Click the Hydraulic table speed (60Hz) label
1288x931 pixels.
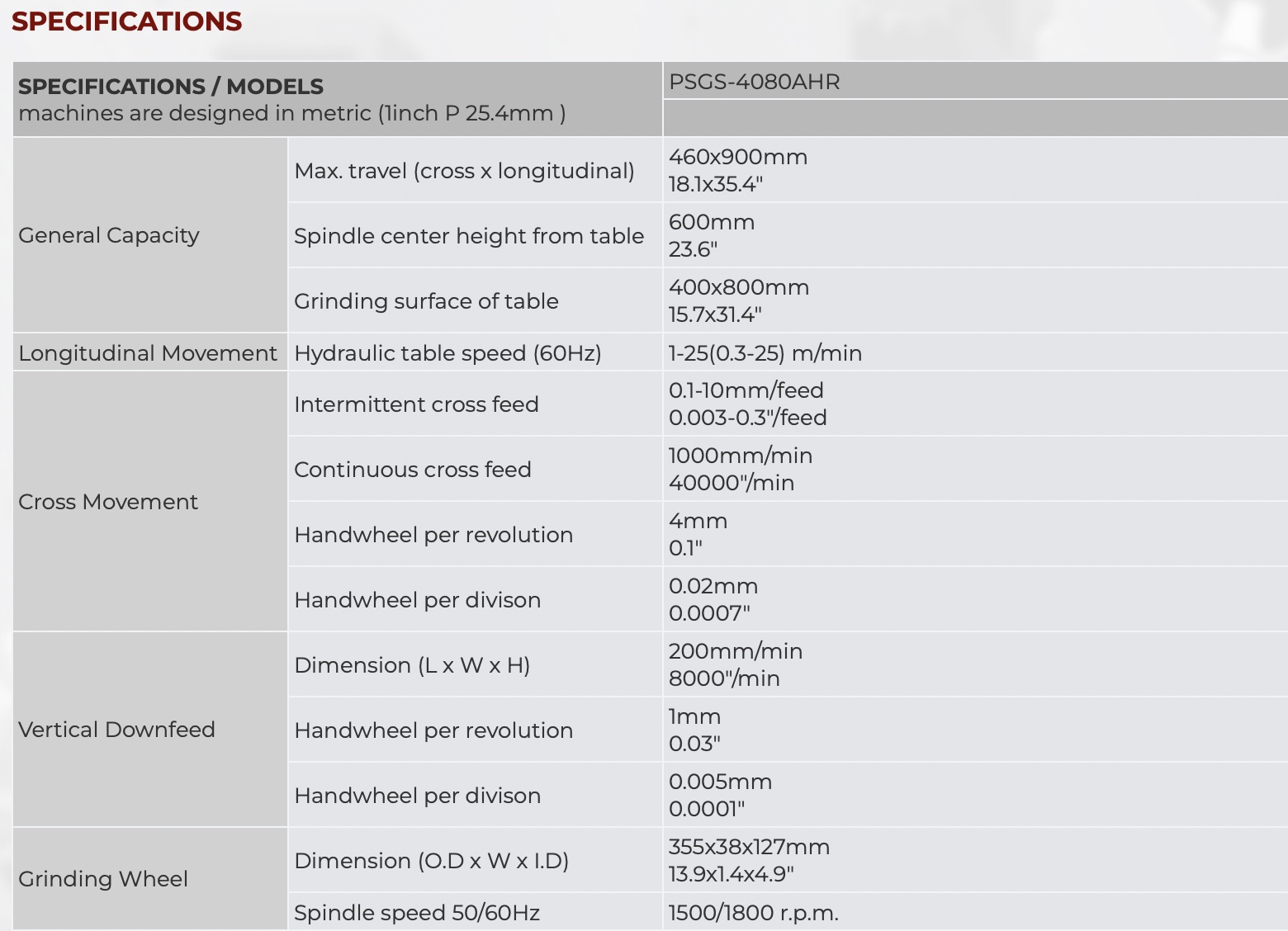[x=447, y=353]
